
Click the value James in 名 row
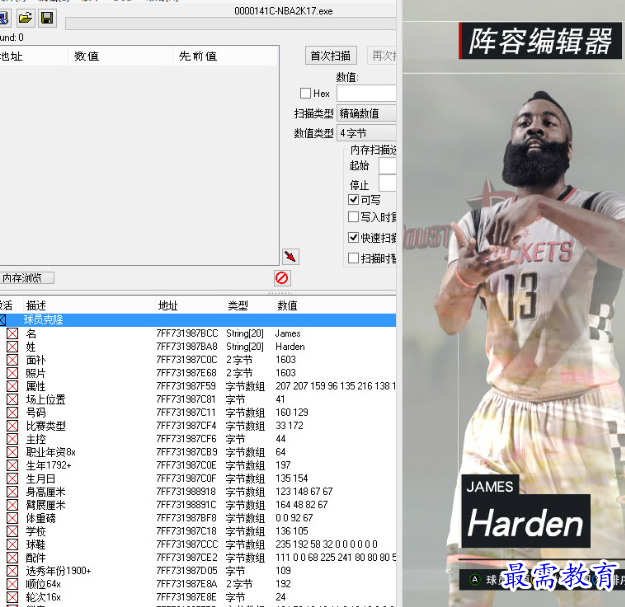[x=287, y=334]
